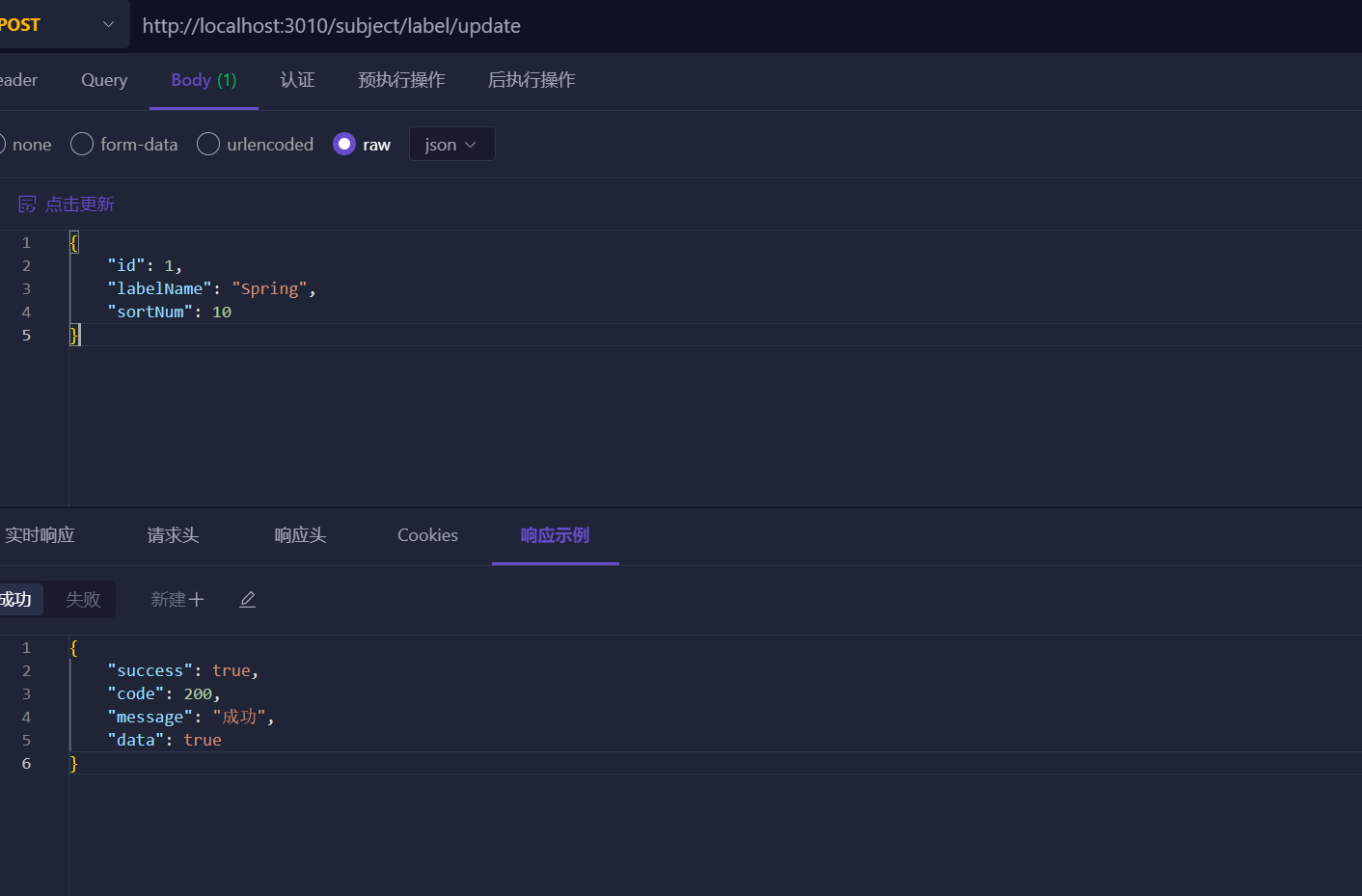Click the "data": true response line
The width and height of the screenshot is (1362, 896).
164,740
